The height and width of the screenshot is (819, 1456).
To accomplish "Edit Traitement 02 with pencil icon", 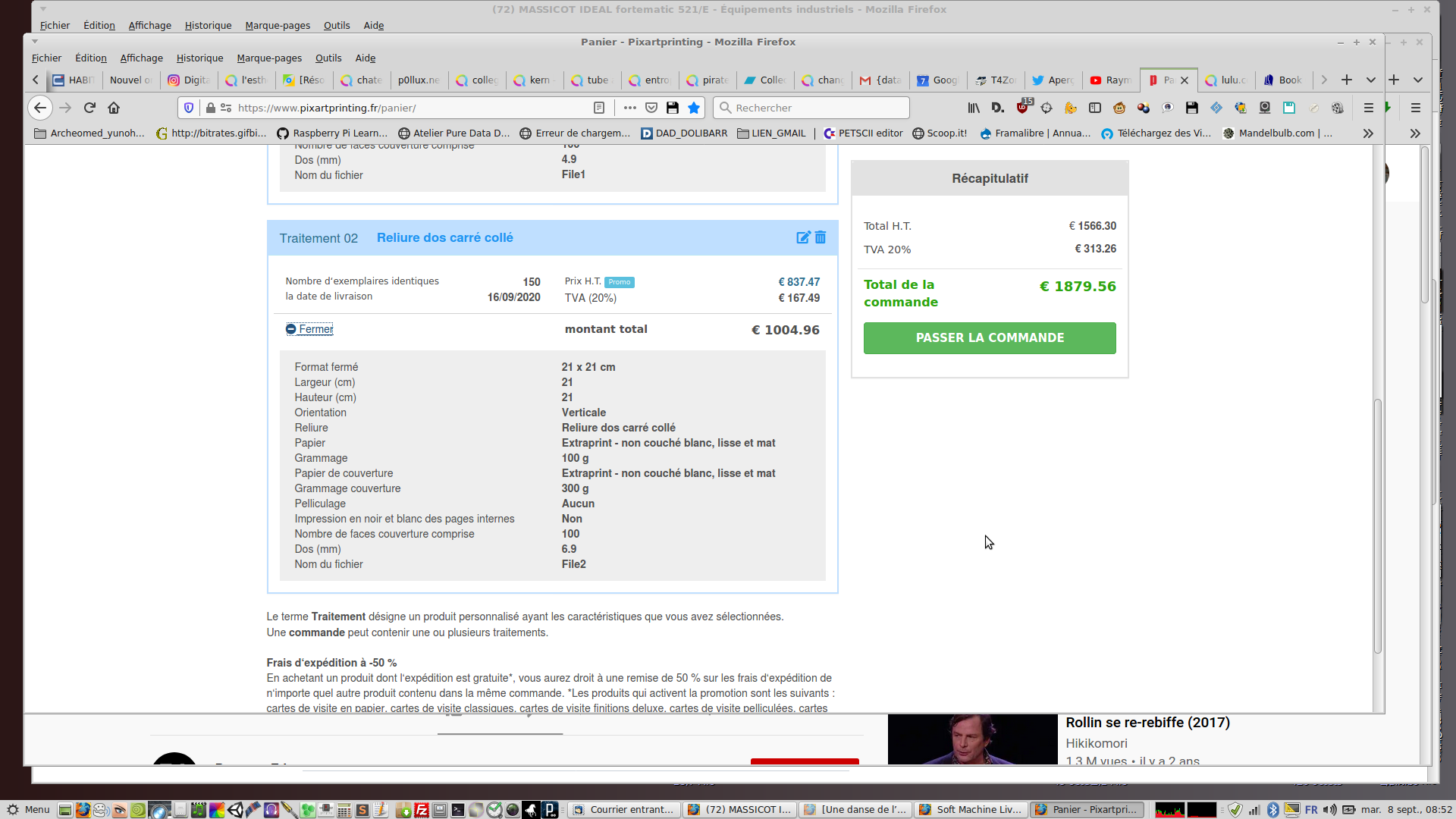I will [803, 237].
